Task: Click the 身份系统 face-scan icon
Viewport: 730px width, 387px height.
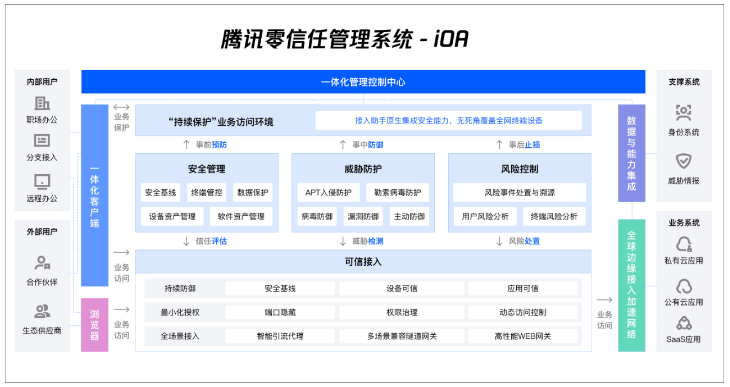Action: pyautogui.click(x=683, y=112)
